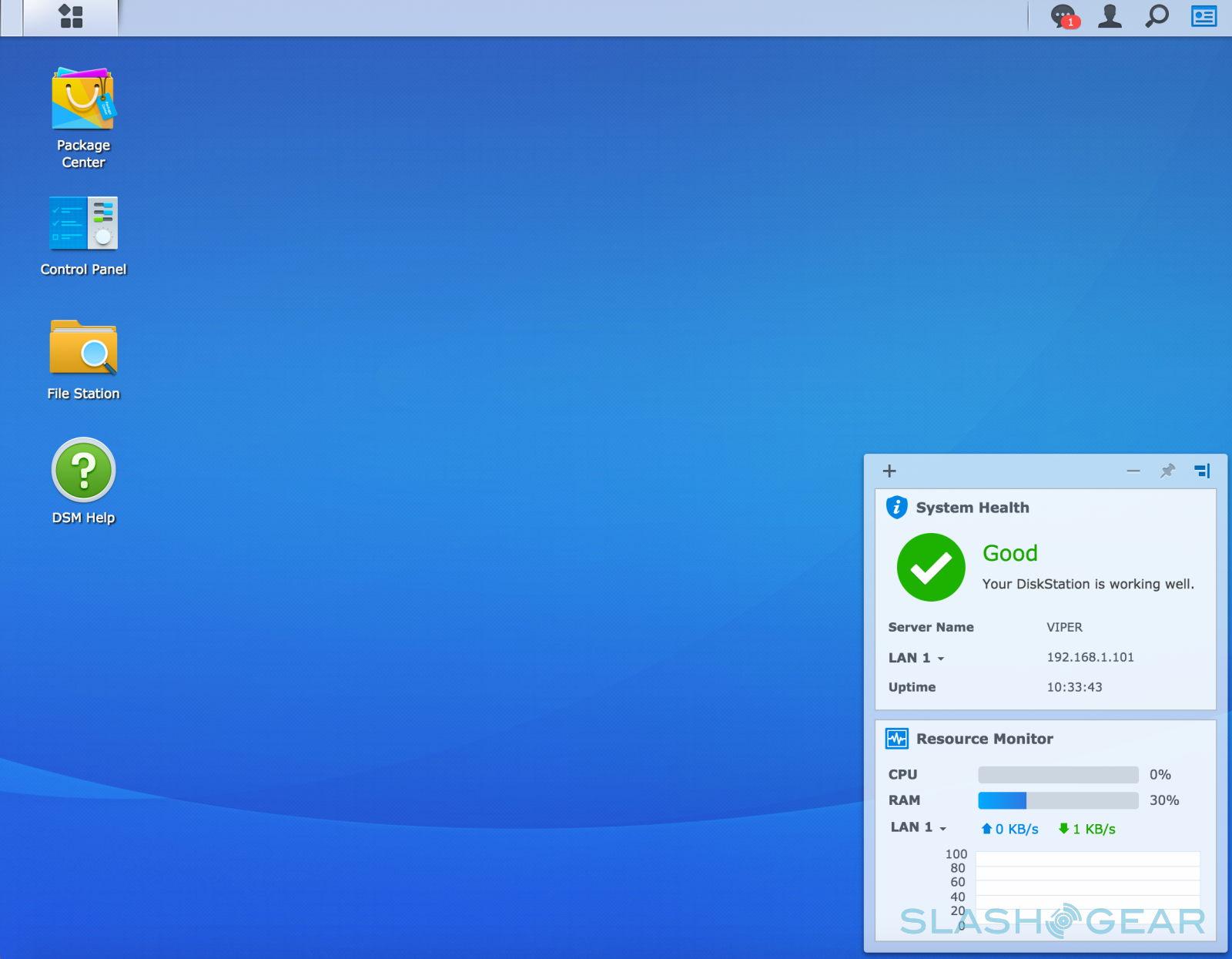Image resolution: width=1232 pixels, height=959 pixels.
Task: Click the uptime value 10:33:43
Action: click(1074, 687)
